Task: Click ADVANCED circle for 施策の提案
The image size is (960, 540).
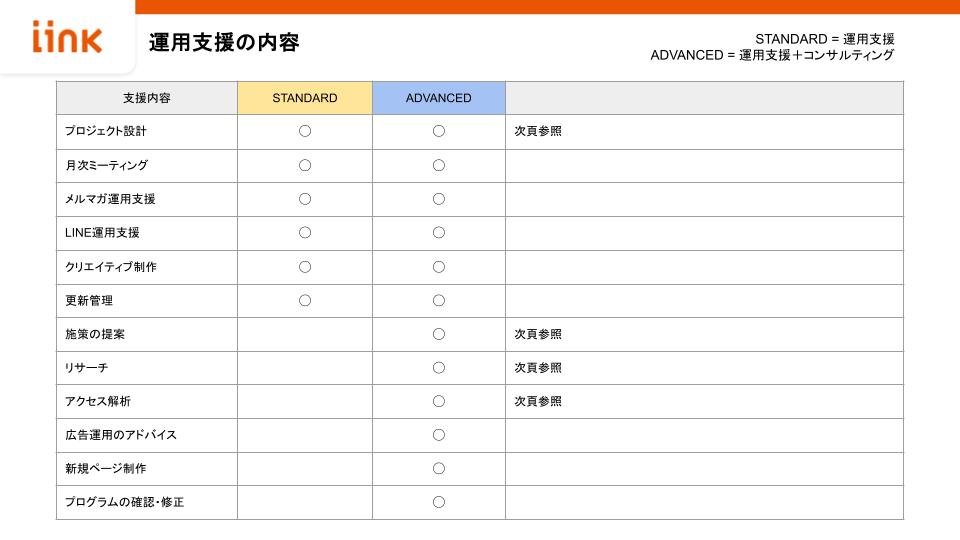Action: pyautogui.click(x=439, y=334)
